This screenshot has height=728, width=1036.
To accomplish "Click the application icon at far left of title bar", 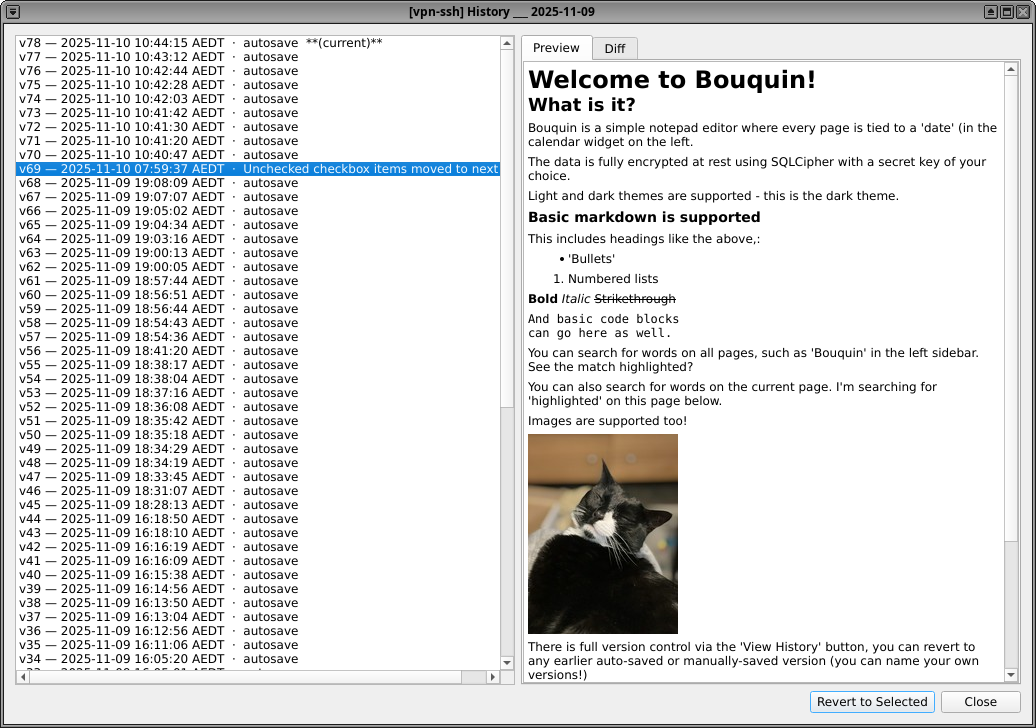I will click(12, 11).
